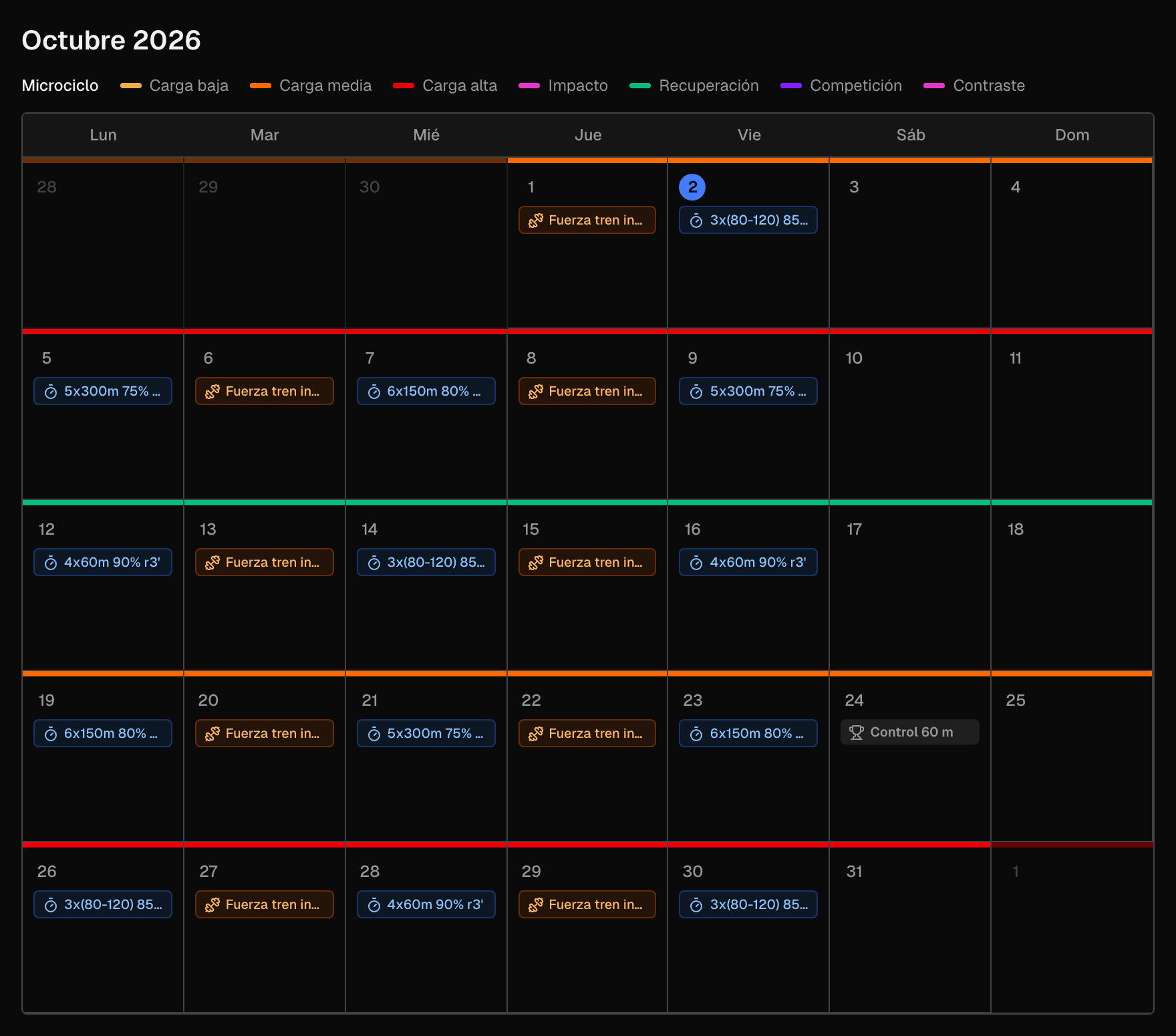Open the Fuerza tren session on day 22

(587, 733)
